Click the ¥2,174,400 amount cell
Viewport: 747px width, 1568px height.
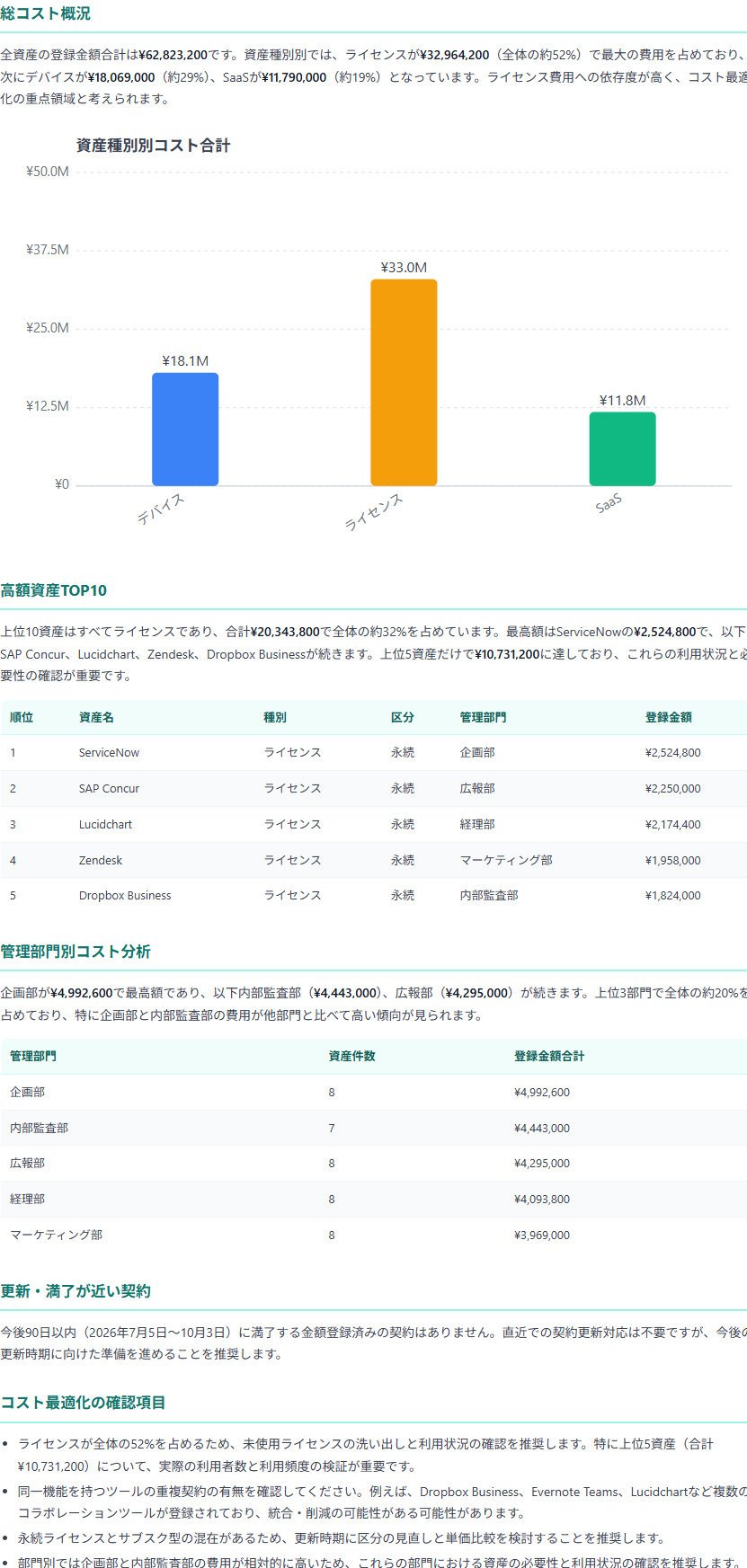click(673, 824)
